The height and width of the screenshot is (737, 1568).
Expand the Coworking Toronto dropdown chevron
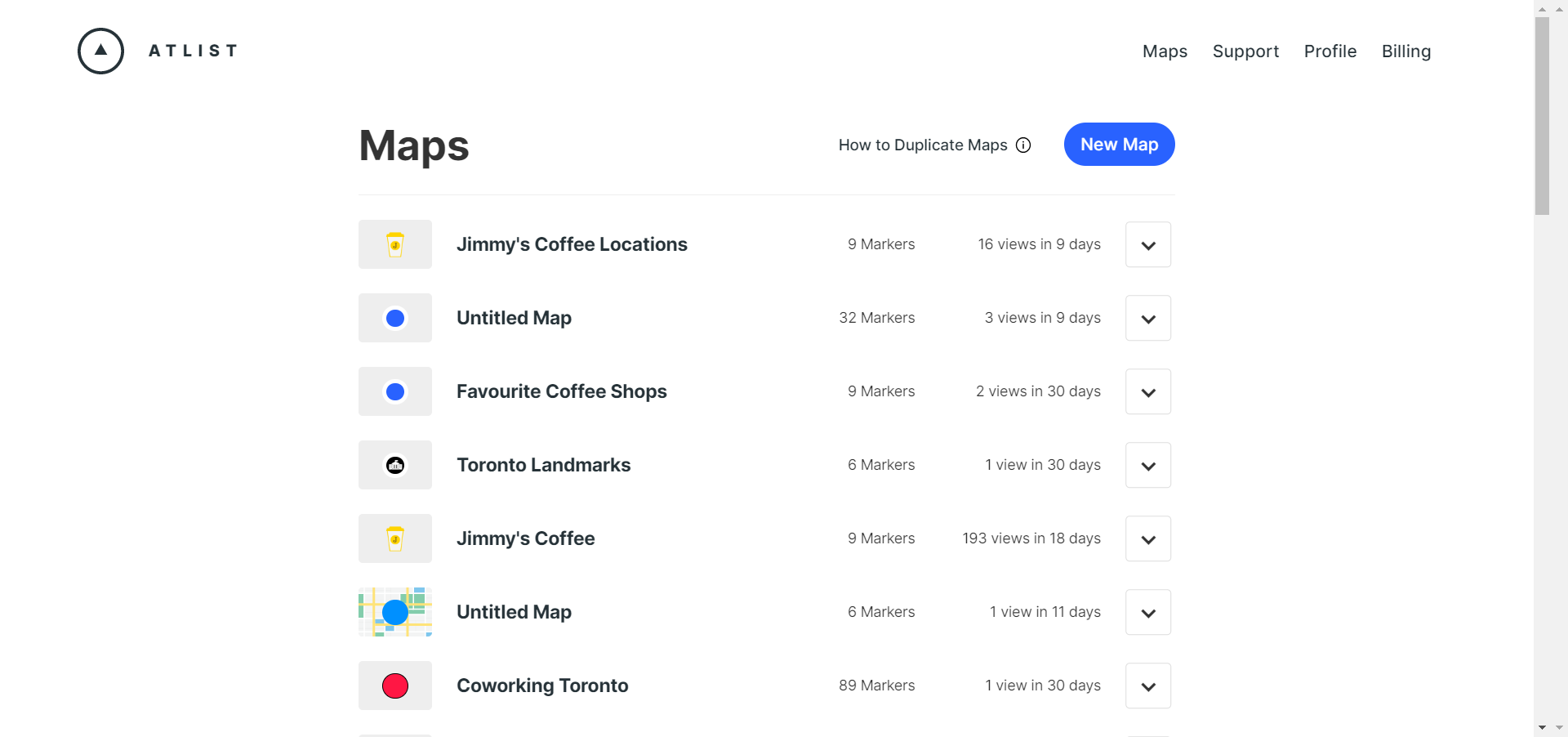[x=1148, y=686]
